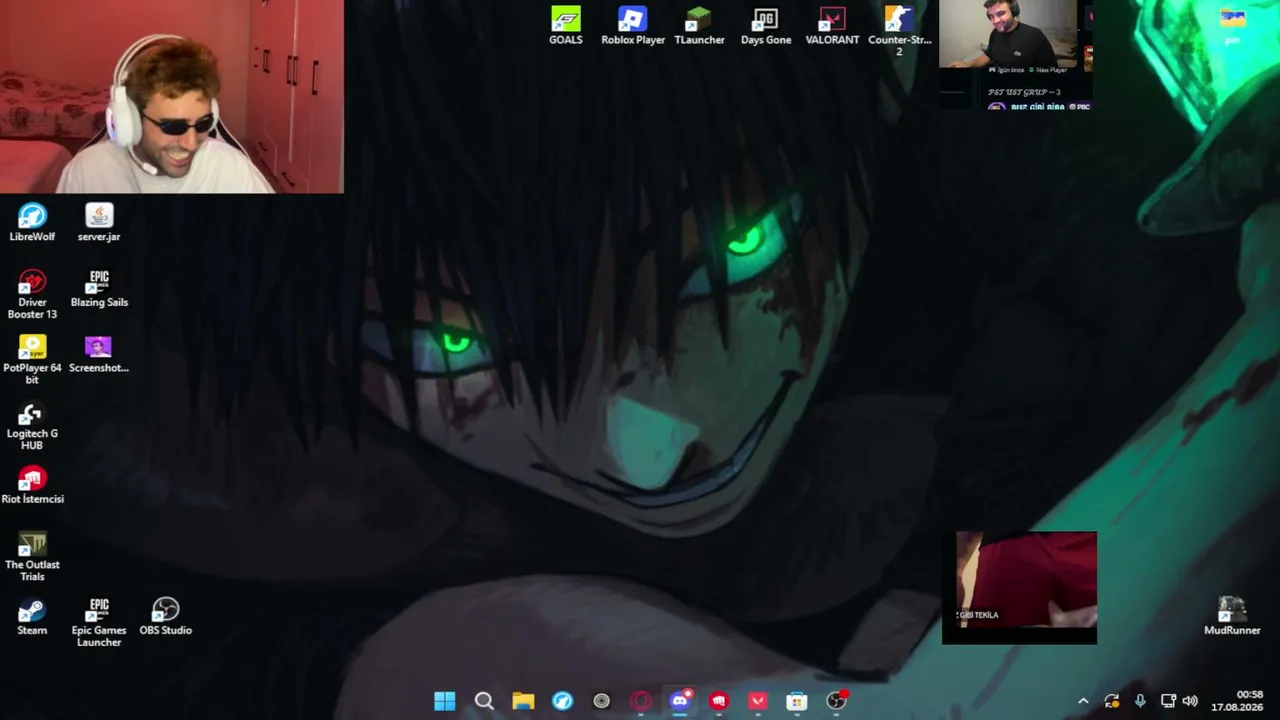
Task: Expand the hidden system tray icons
Action: pyautogui.click(x=1083, y=701)
